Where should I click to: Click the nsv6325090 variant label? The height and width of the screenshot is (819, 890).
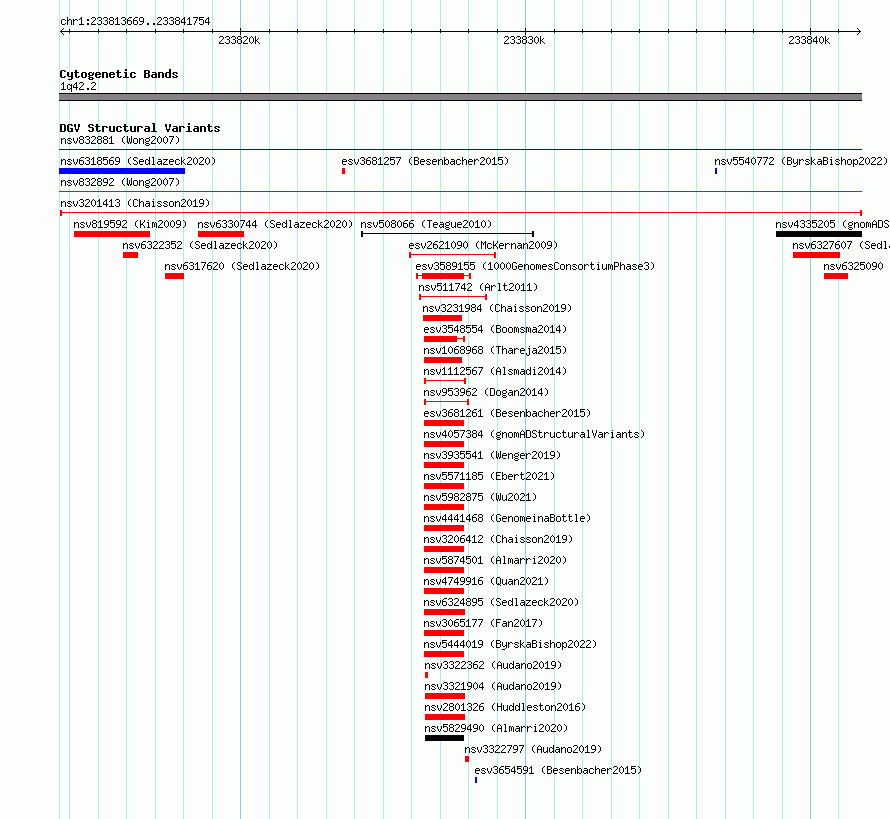tap(854, 266)
